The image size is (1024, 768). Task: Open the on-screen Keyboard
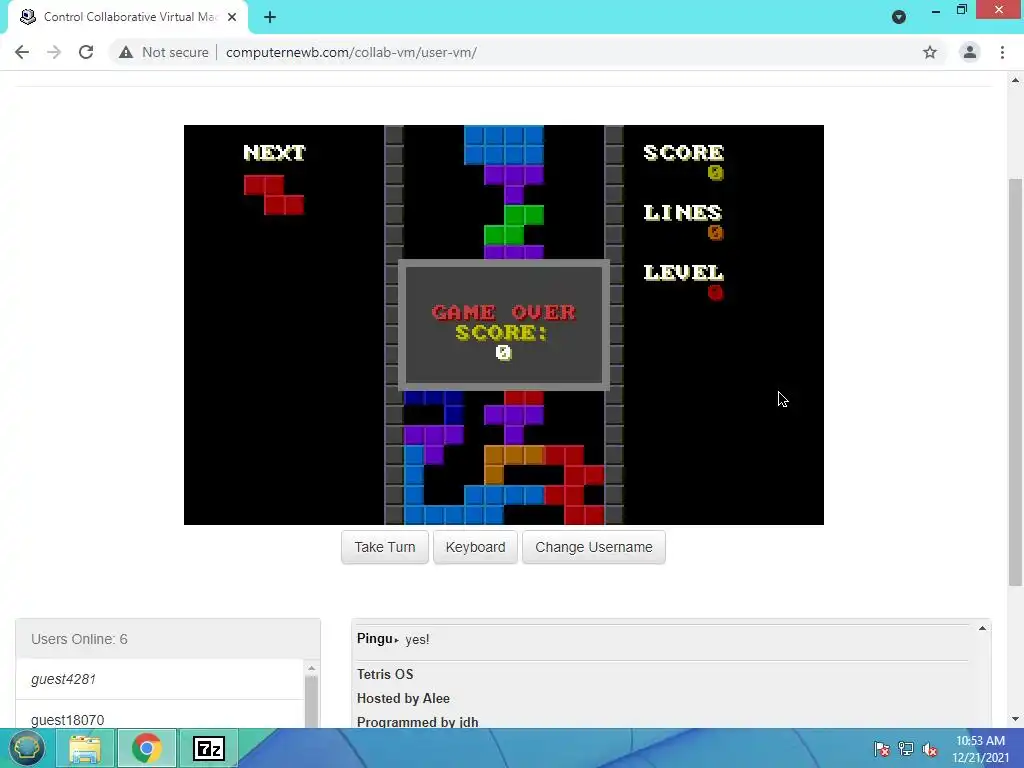click(475, 547)
